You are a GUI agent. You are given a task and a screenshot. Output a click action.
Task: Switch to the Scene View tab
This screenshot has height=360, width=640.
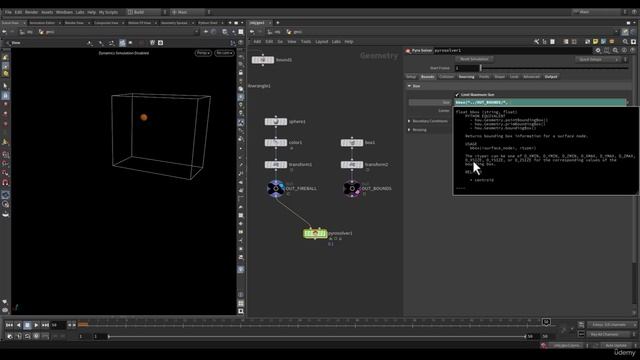point(11,23)
